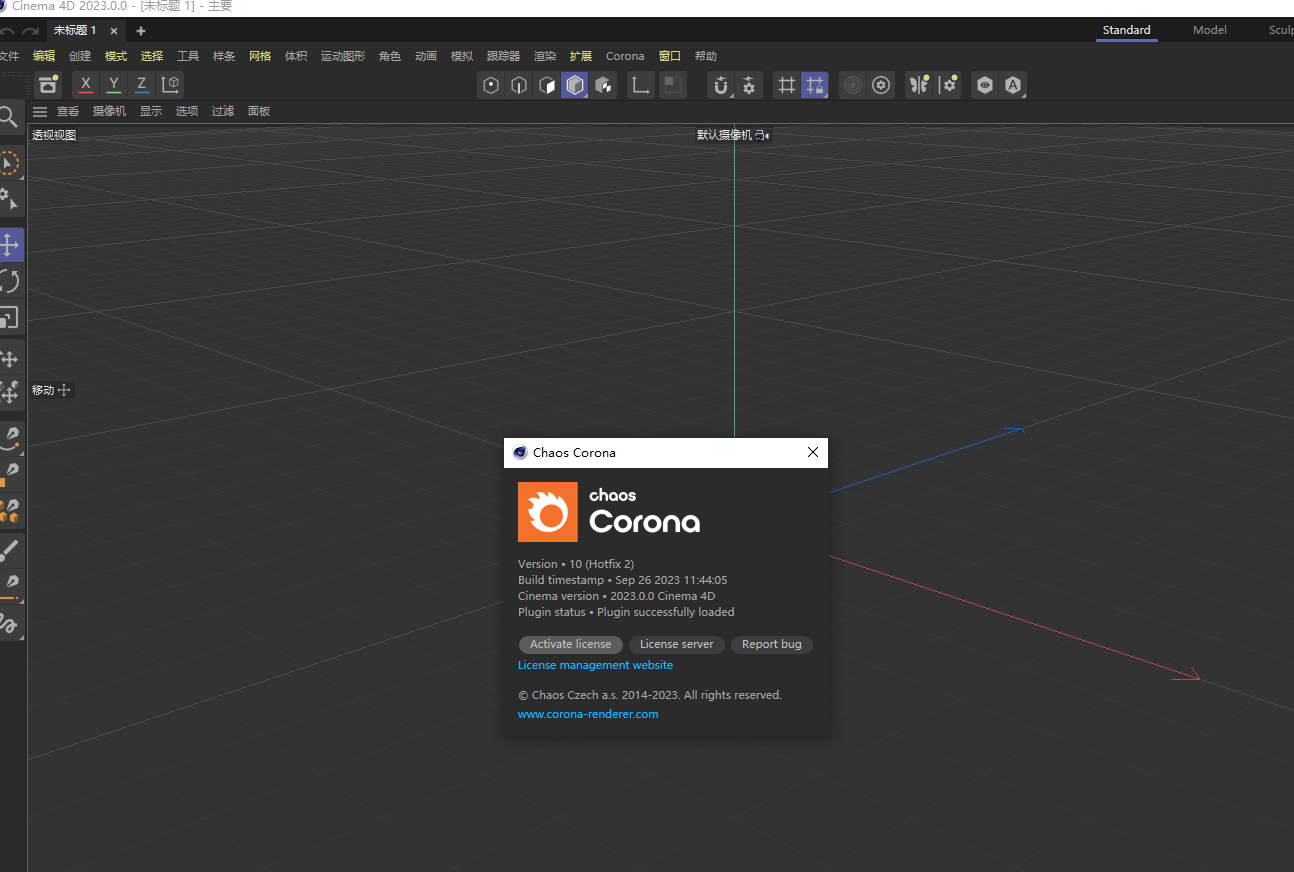Select the cubes with pen tool
1294x872 pixels.
tap(9, 511)
